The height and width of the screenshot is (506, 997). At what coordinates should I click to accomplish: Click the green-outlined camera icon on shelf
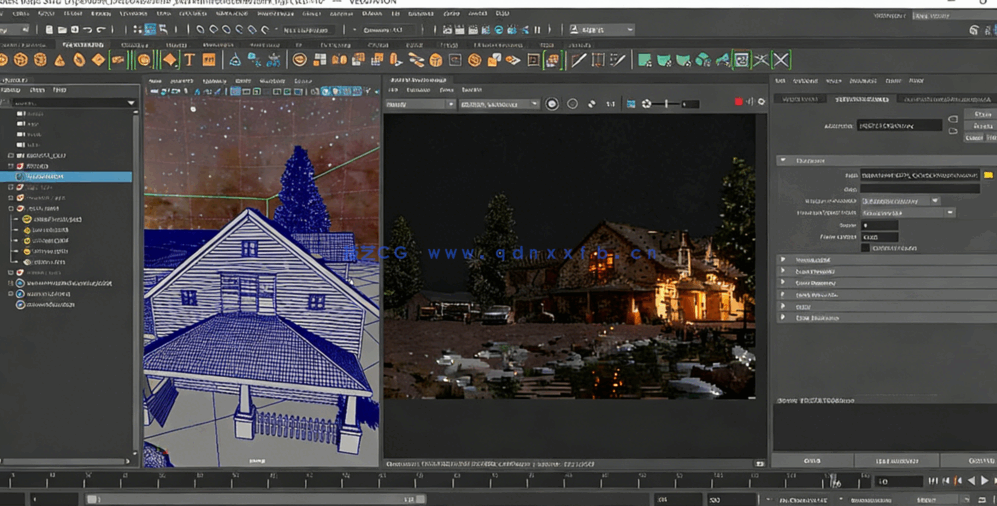coord(741,60)
